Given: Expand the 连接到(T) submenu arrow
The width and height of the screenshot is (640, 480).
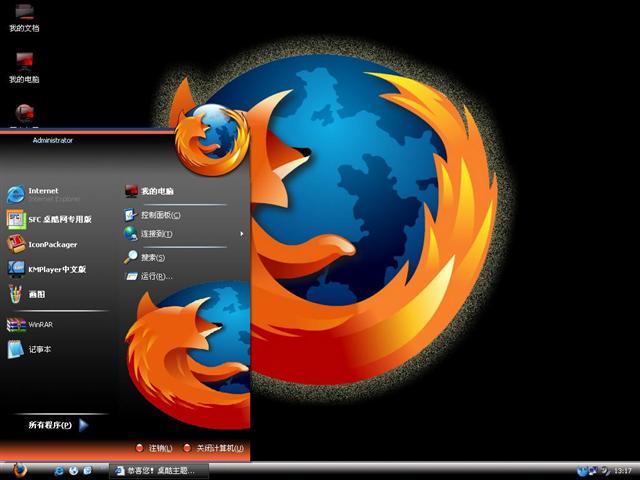Looking at the screenshot, I should tap(242, 234).
